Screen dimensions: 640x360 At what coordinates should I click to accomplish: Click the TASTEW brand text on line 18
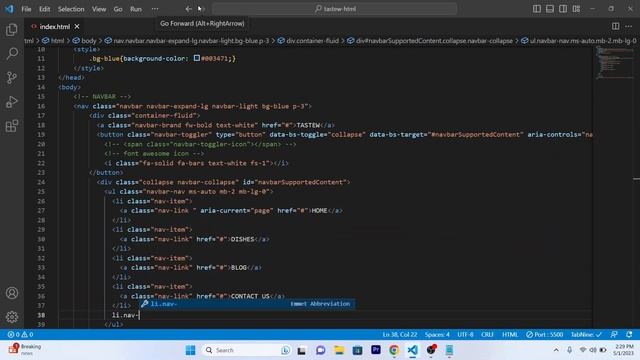308,125
